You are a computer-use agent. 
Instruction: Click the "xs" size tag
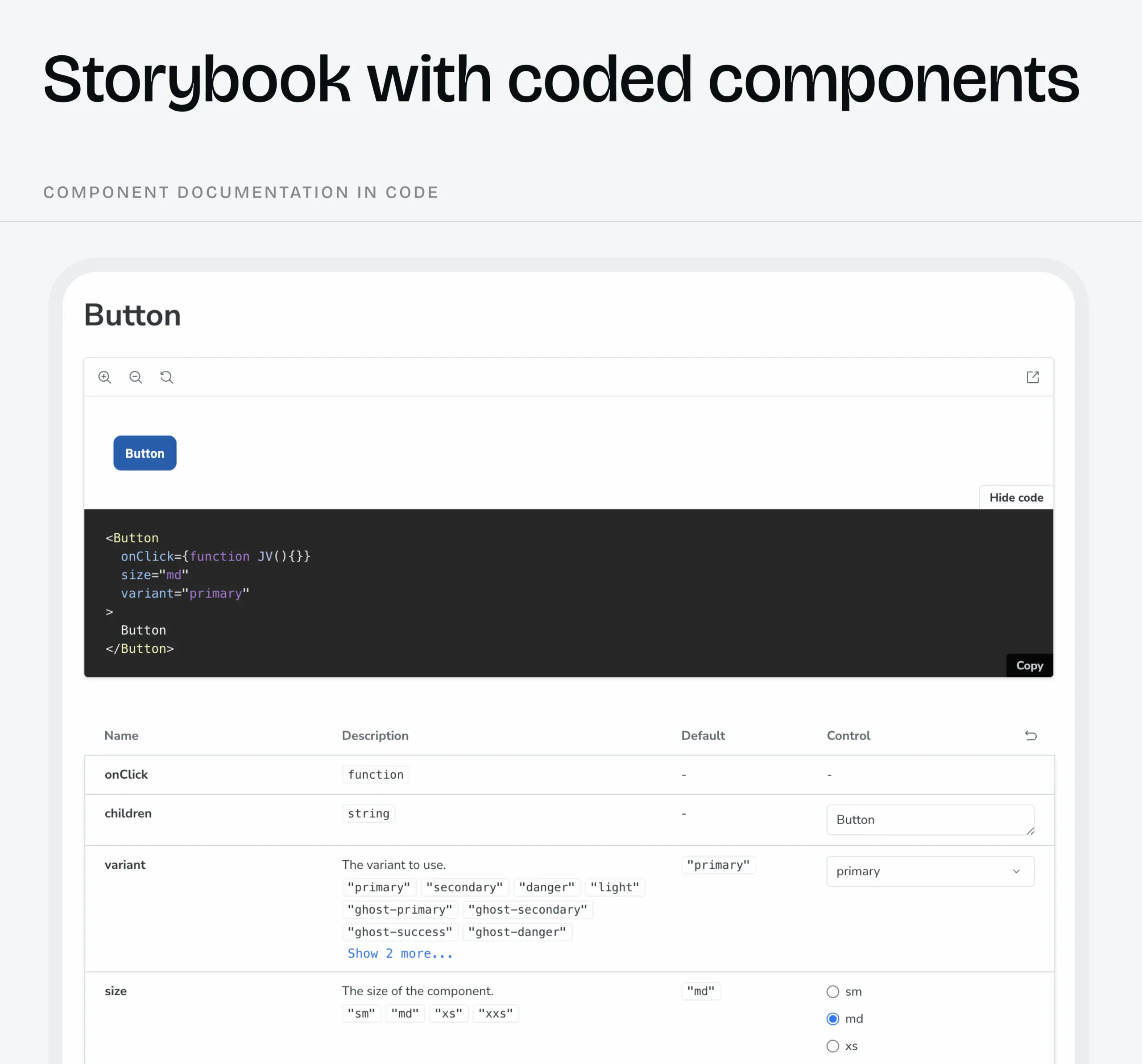[x=449, y=1014]
